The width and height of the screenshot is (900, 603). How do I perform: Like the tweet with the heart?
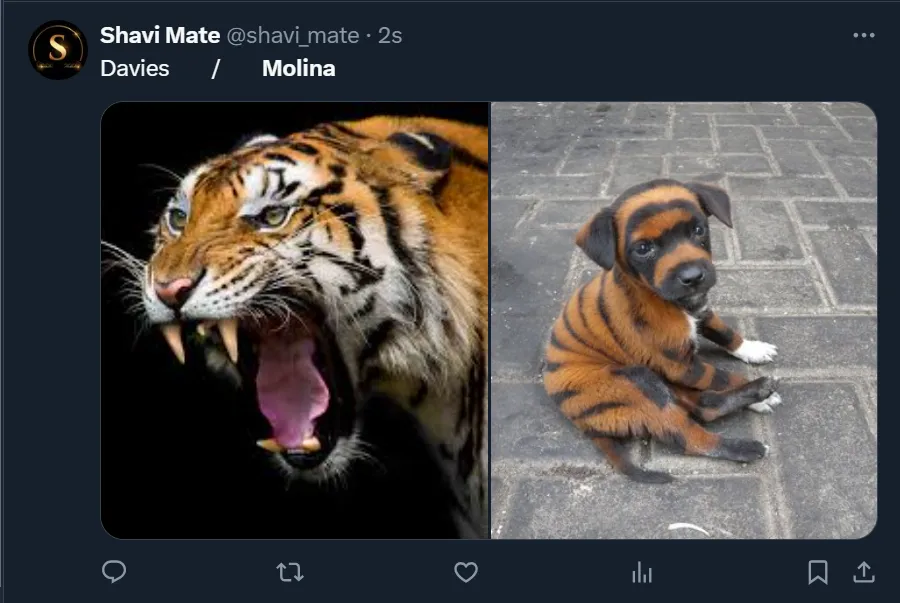[466, 572]
